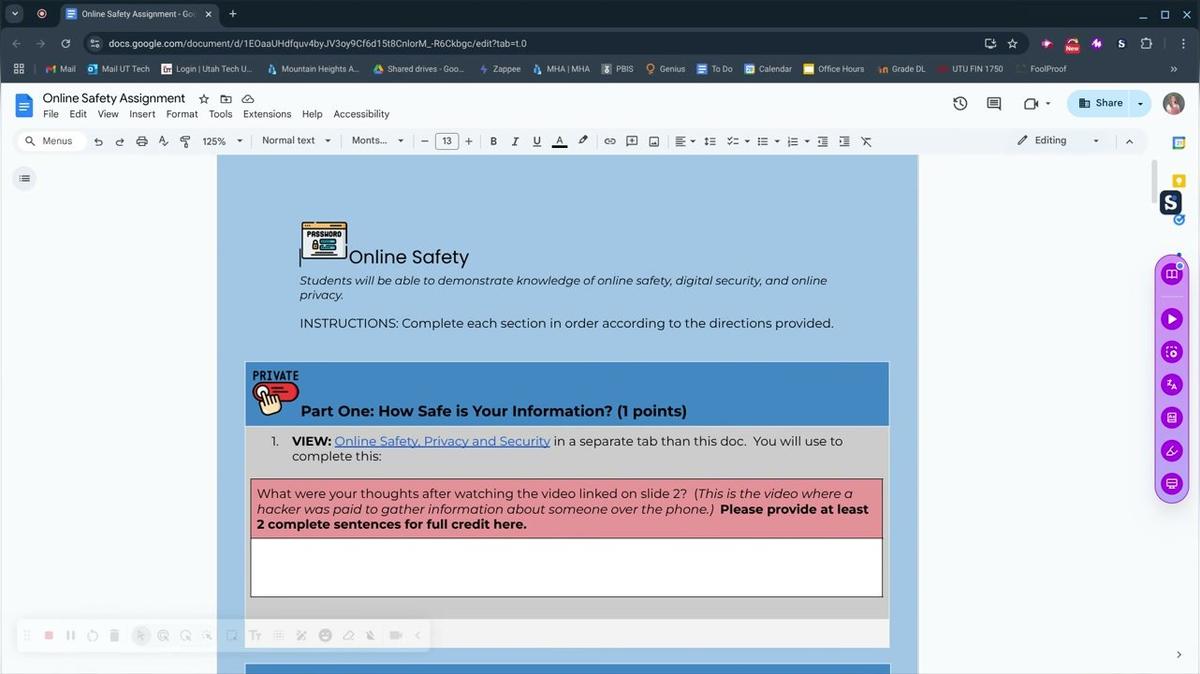Screen dimensions: 1200x674
Task: Open the Normal text styles dropdown
Action: [295, 141]
